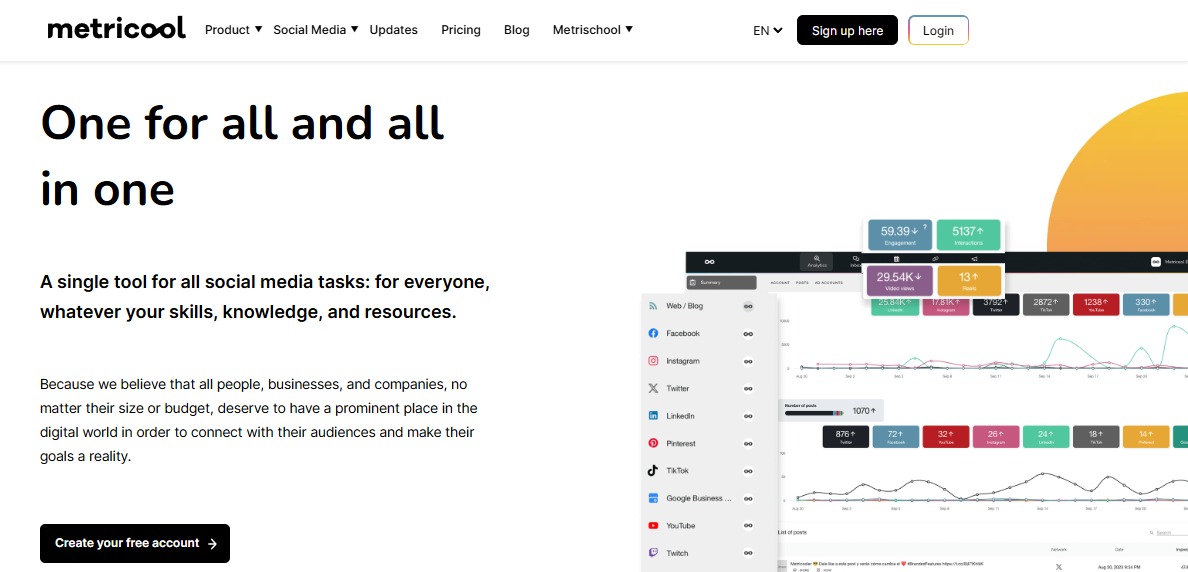Expand the Product dropdown menu
1188x572 pixels.
tap(233, 30)
